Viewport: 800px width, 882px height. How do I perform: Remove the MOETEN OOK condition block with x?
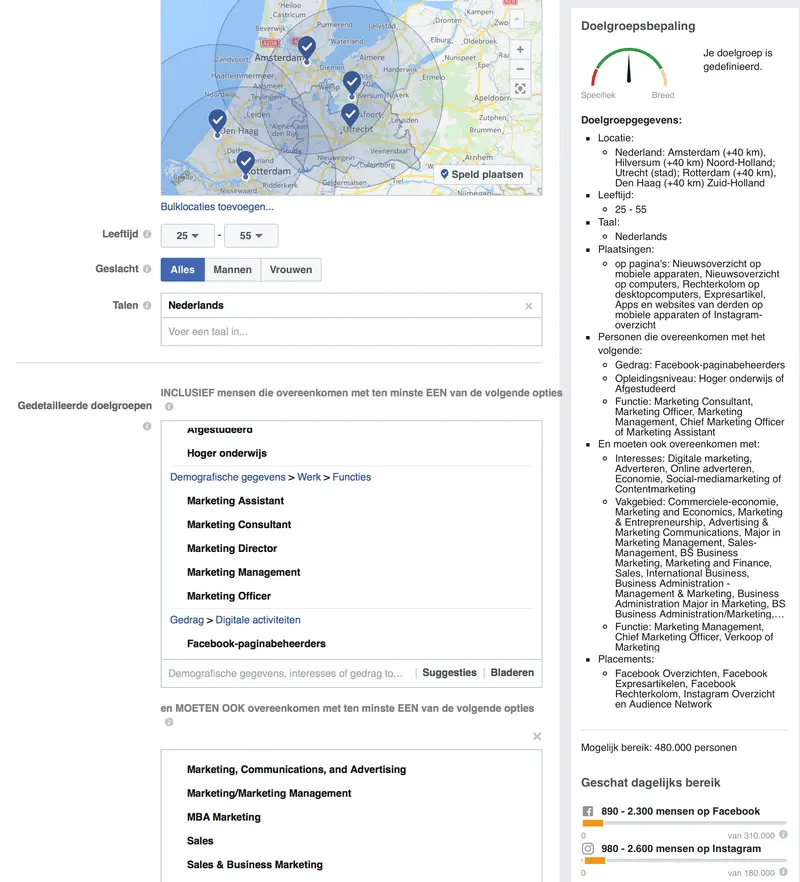[x=537, y=736]
